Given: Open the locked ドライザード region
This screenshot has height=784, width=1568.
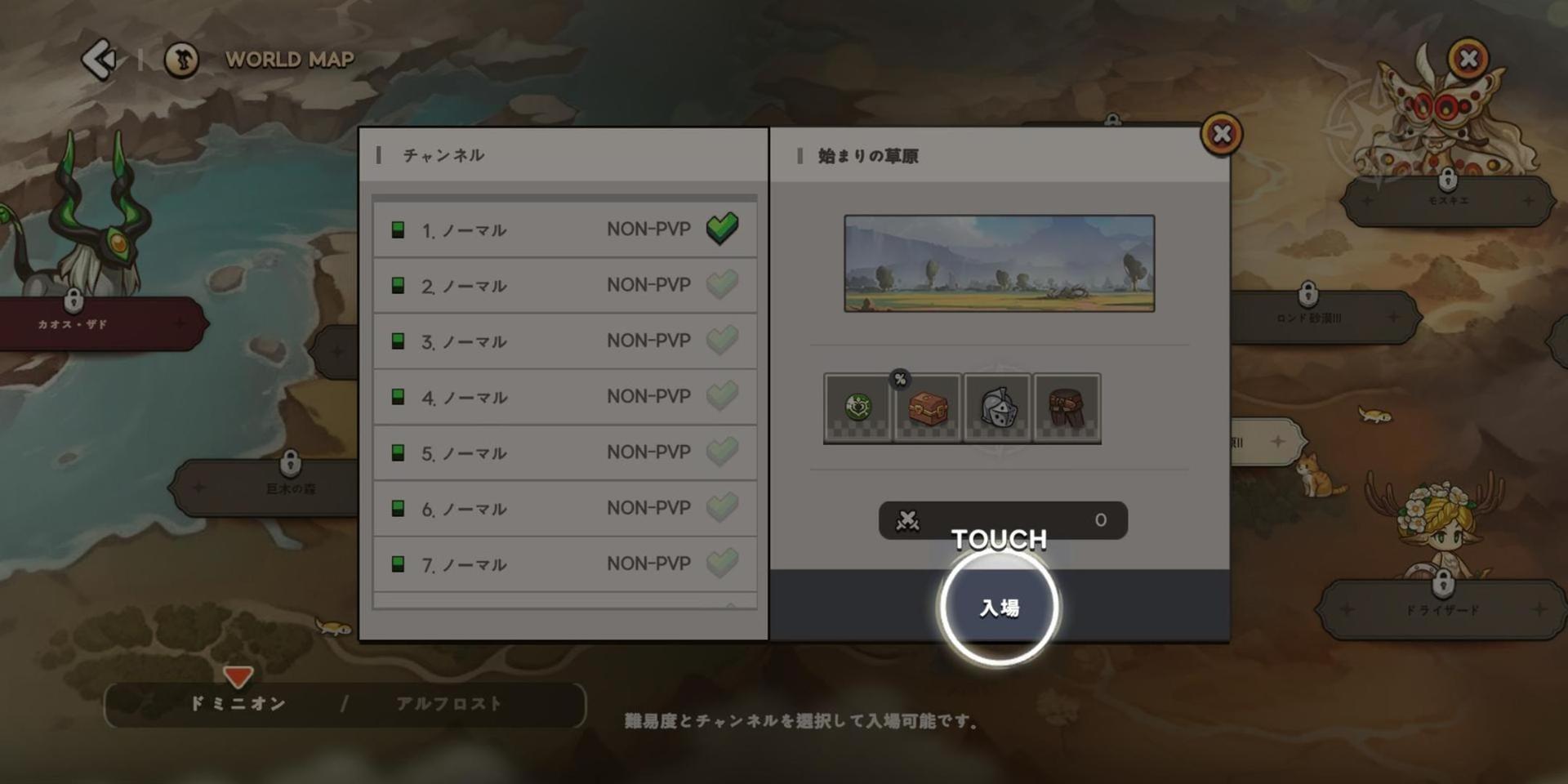Looking at the screenshot, I should 1442,609.
